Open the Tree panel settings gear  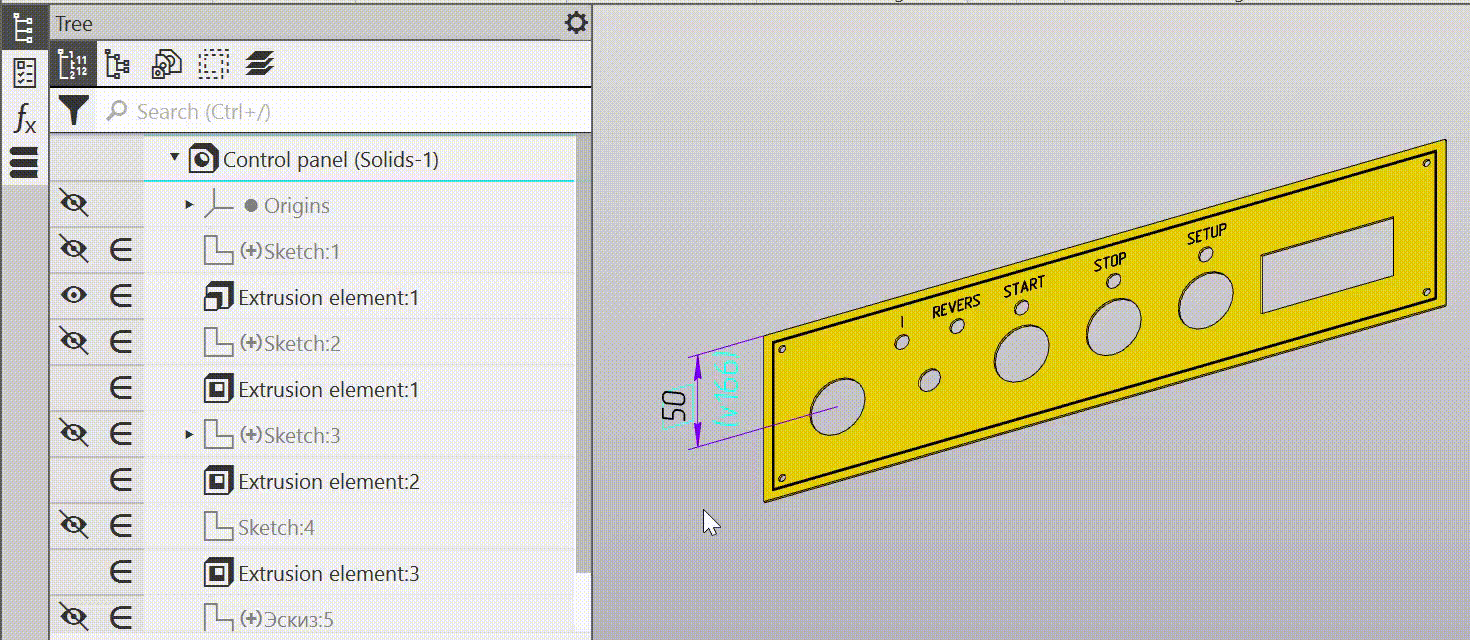coord(576,23)
